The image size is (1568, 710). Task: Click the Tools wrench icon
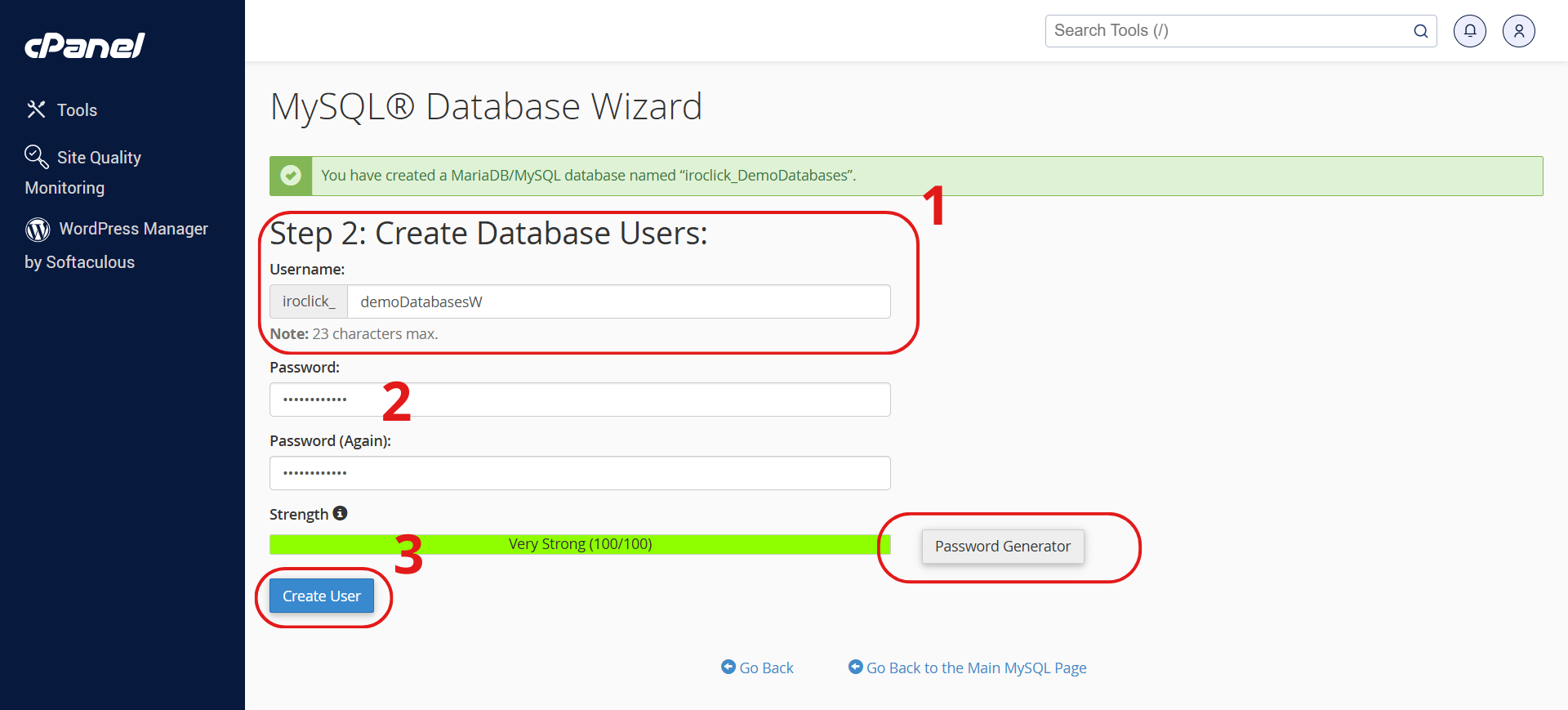point(36,109)
